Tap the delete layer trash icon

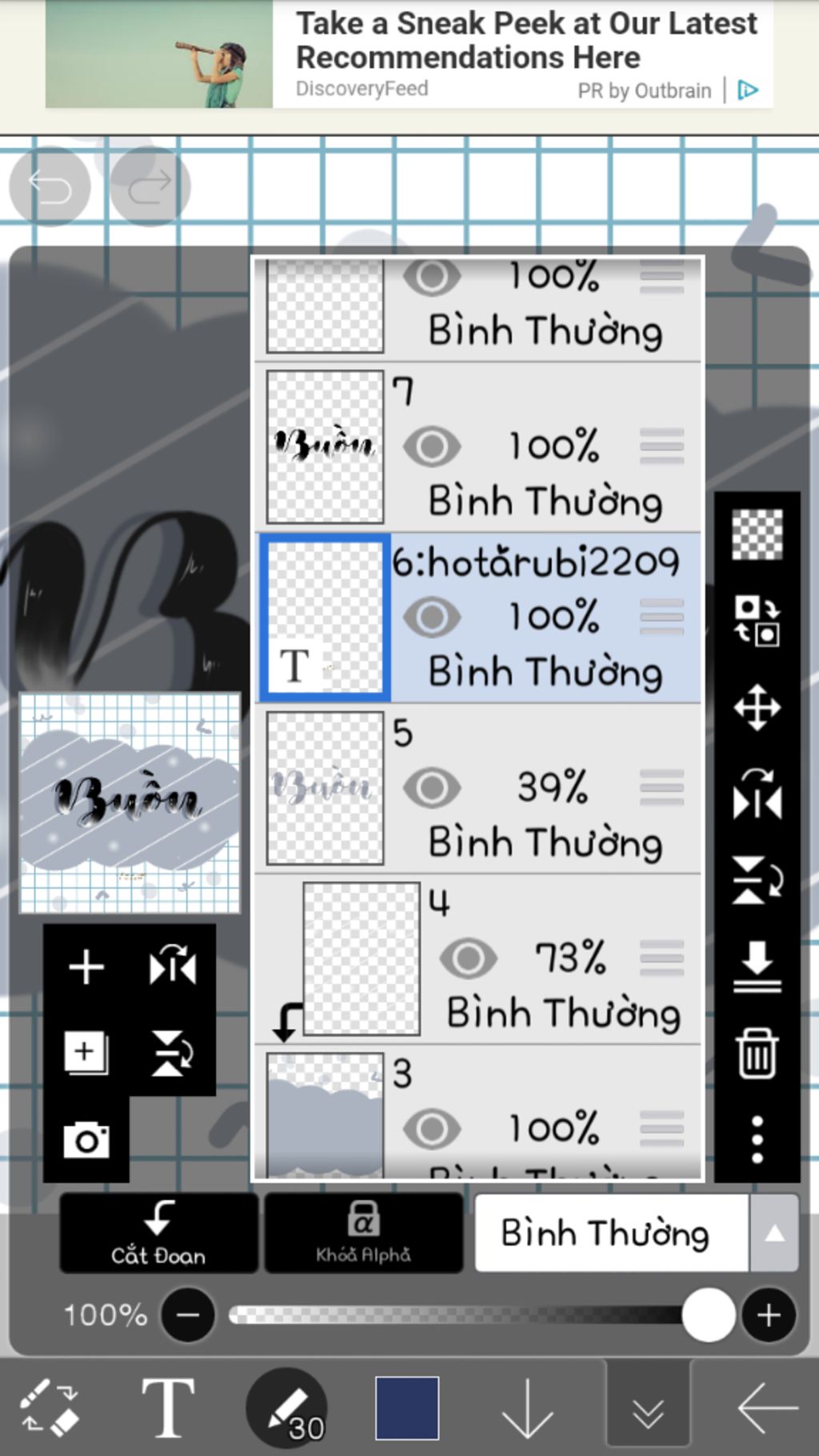(x=757, y=1054)
